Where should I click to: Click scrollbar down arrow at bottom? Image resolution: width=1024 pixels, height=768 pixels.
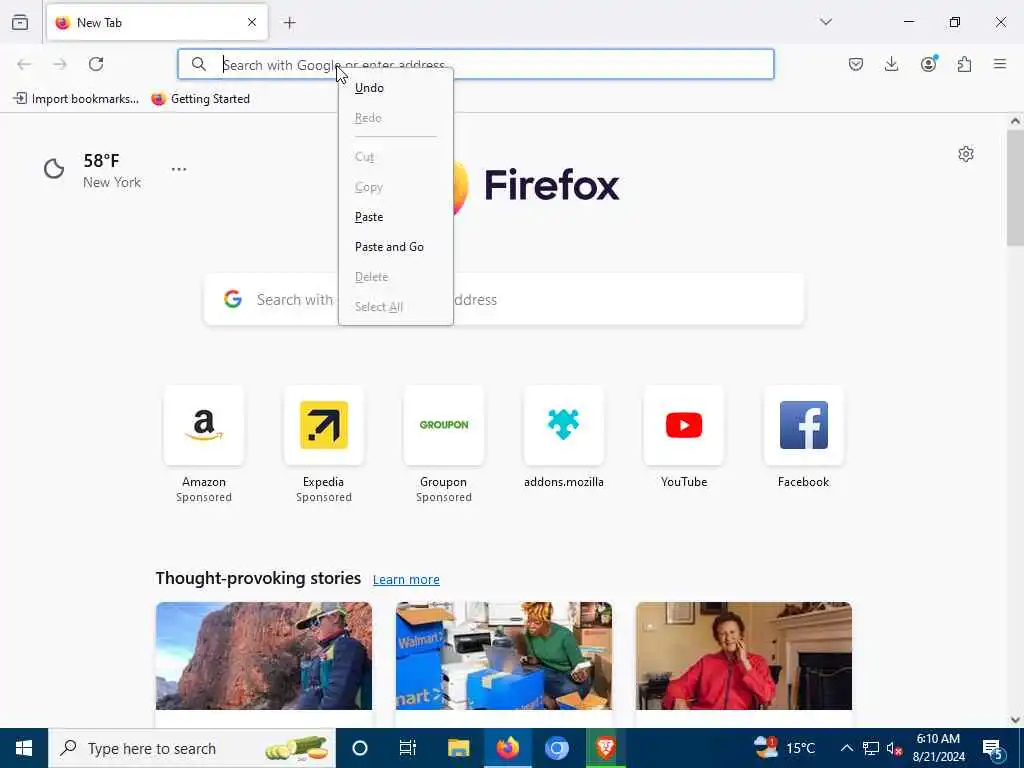click(1015, 720)
